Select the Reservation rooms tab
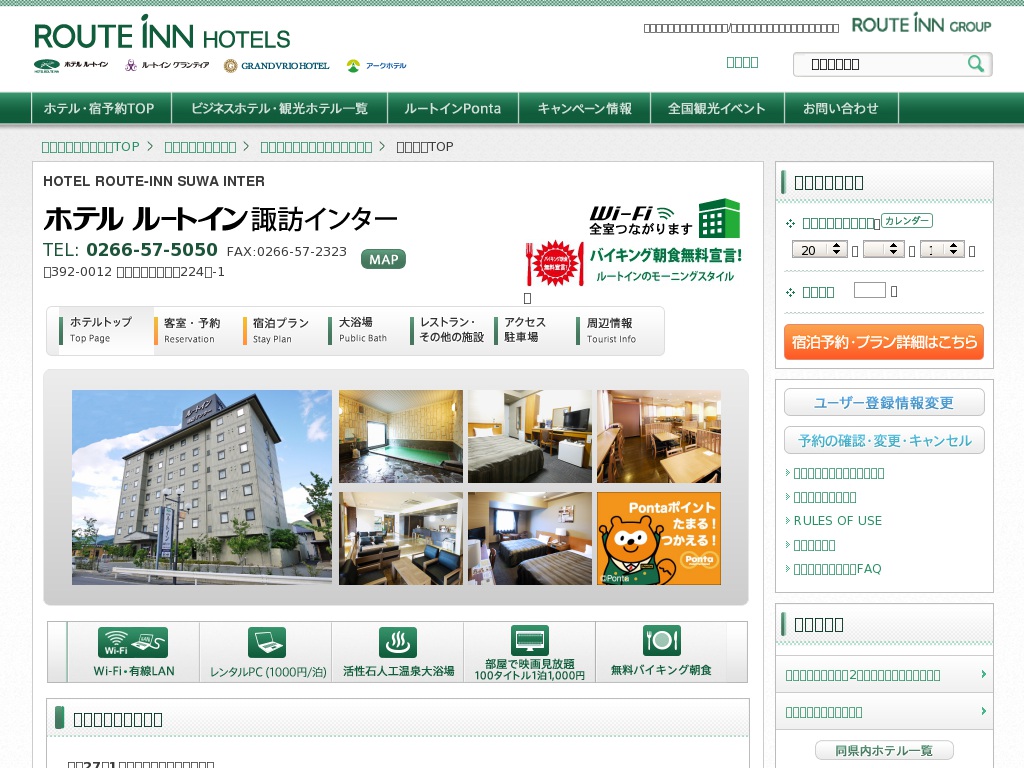 (197, 330)
